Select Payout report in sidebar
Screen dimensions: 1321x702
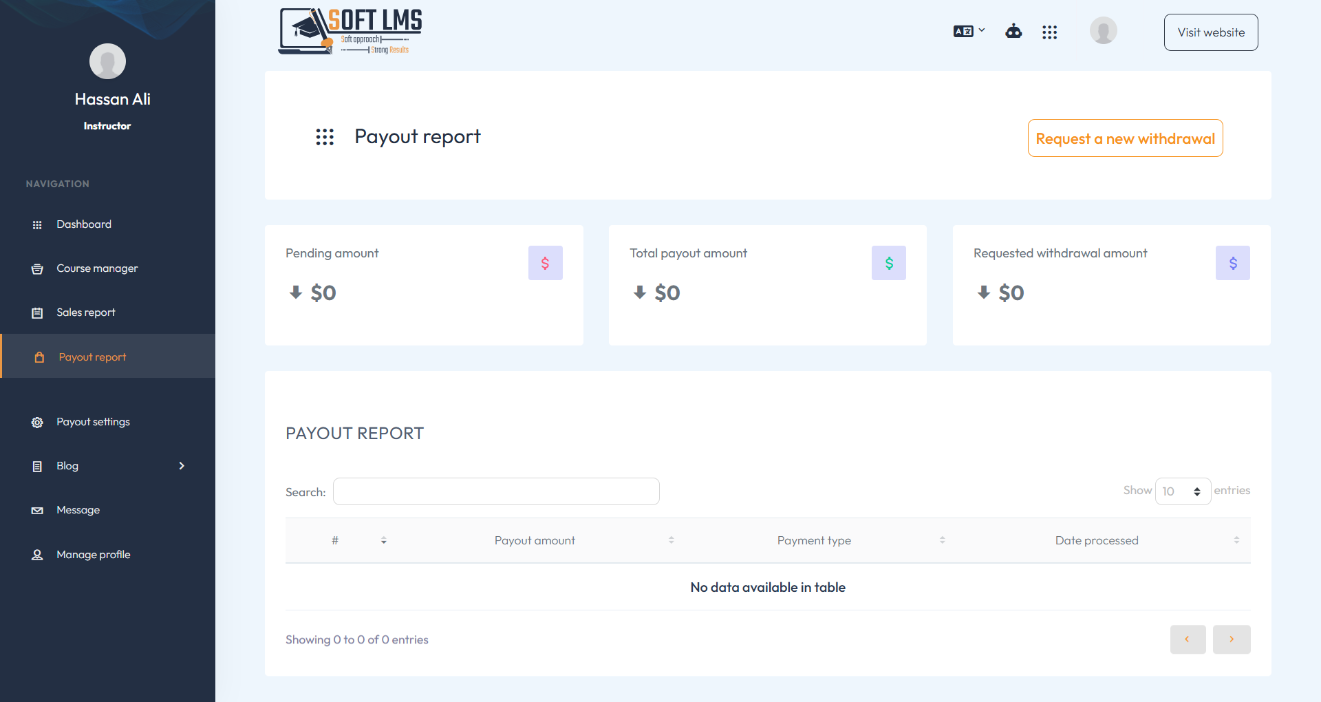tap(107, 356)
